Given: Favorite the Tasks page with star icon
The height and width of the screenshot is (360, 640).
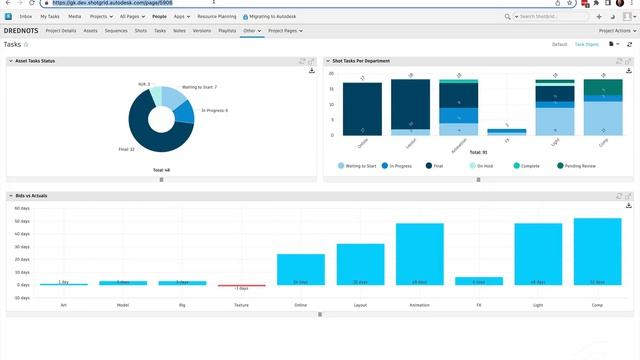Looking at the screenshot, I should tap(26, 44).
